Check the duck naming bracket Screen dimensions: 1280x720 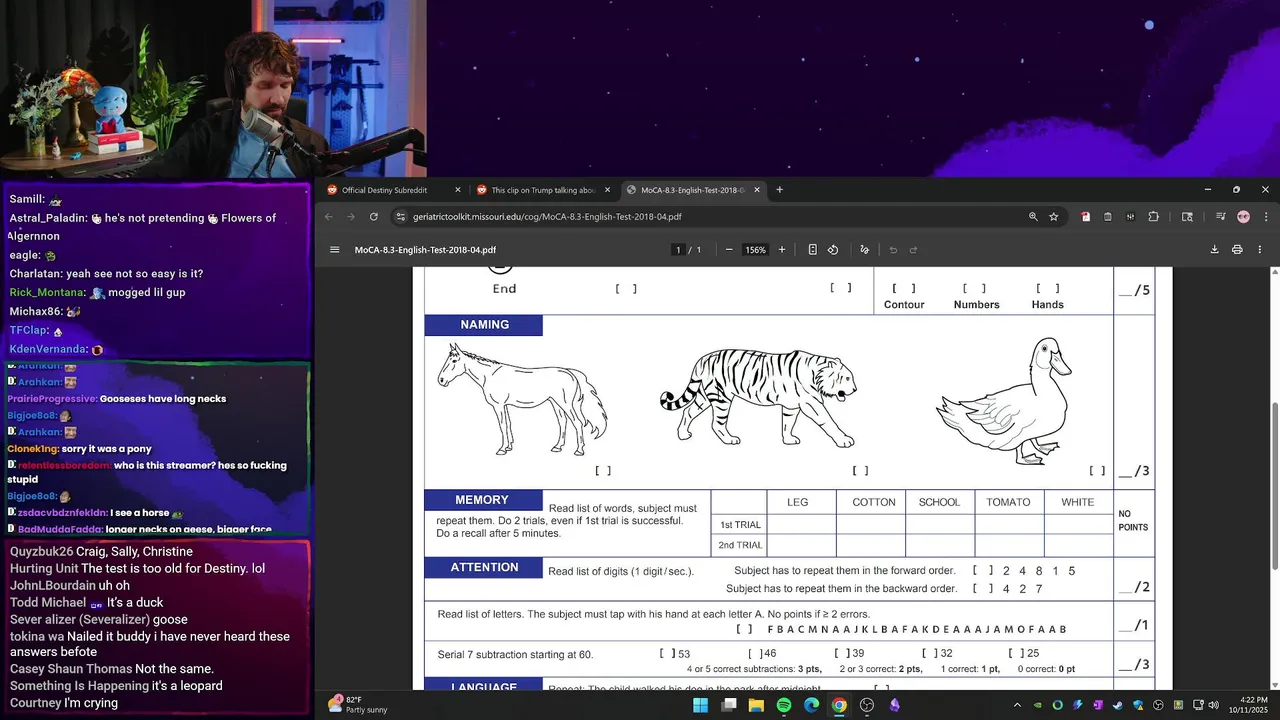click(1097, 470)
